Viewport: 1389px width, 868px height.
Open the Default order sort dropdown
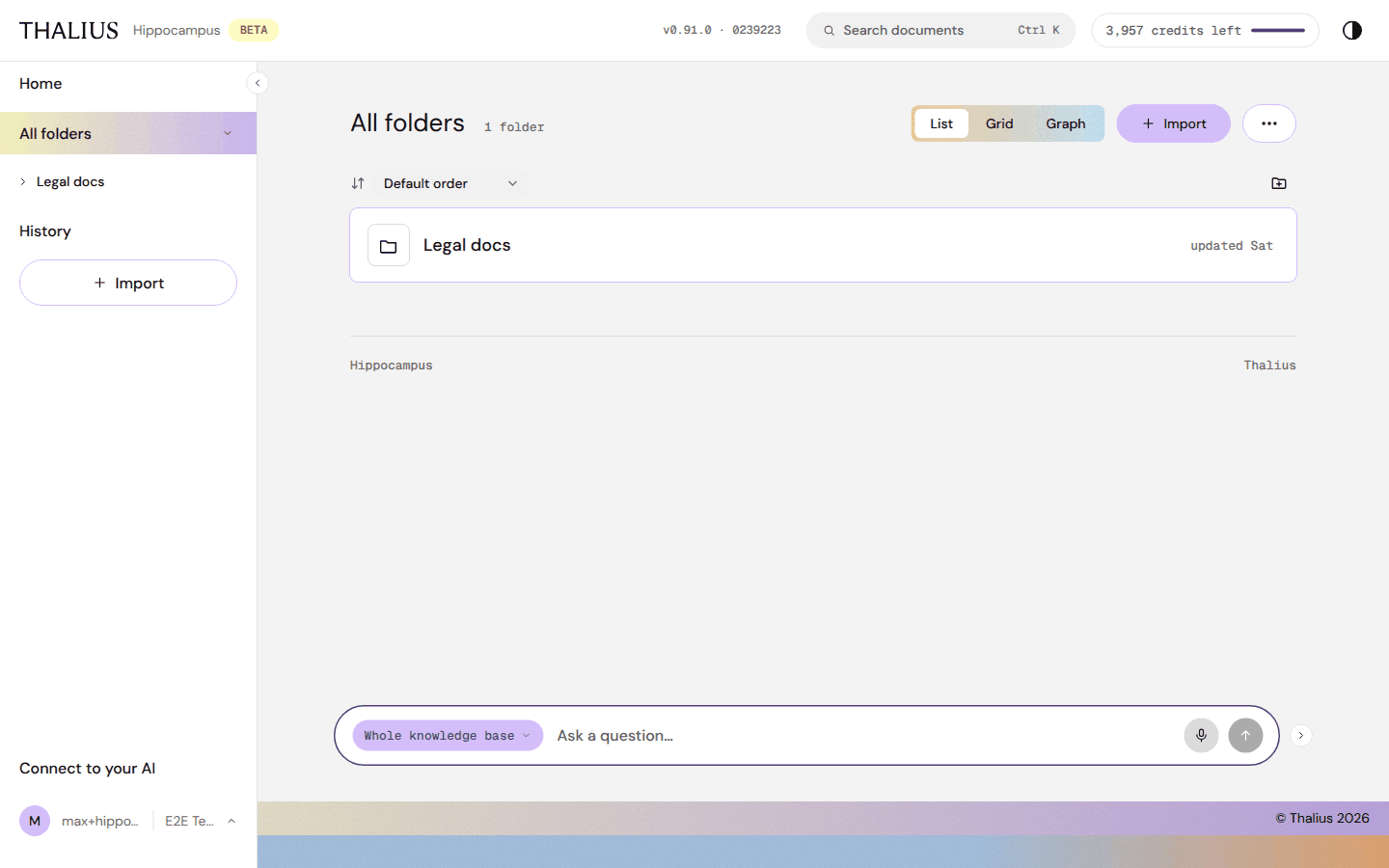(x=450, y=183)
